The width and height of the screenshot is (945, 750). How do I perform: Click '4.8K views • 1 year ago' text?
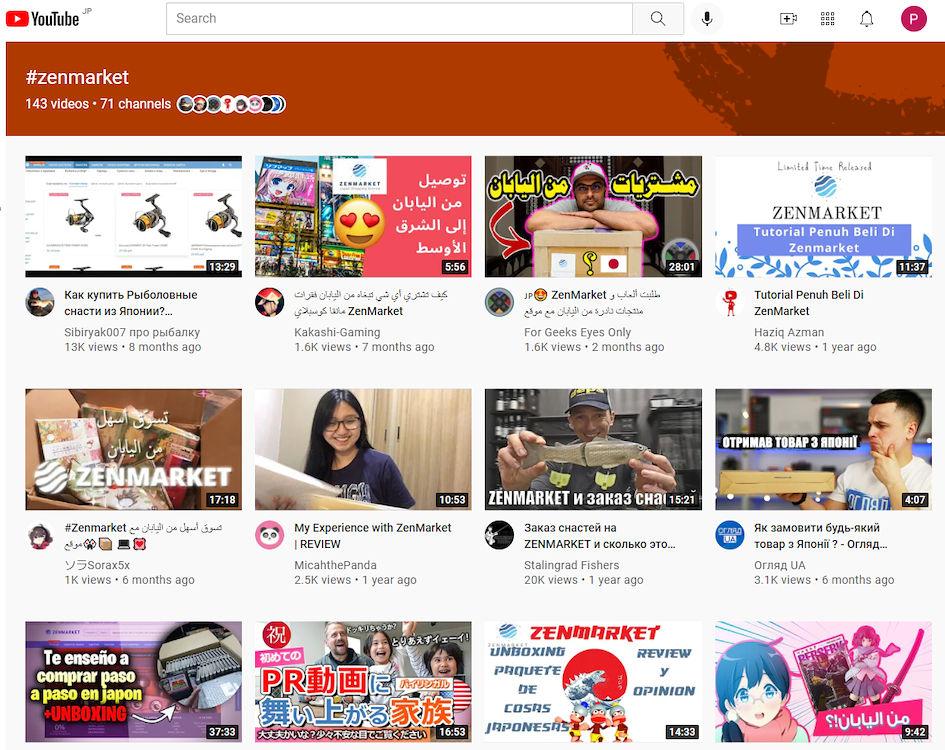(x=815, y=347)
